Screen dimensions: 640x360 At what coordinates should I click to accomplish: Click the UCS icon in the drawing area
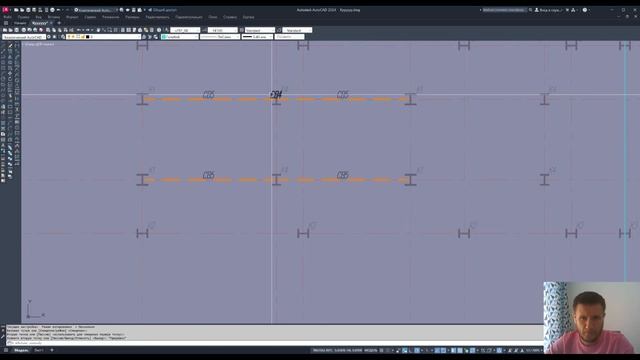click(35, 309)
